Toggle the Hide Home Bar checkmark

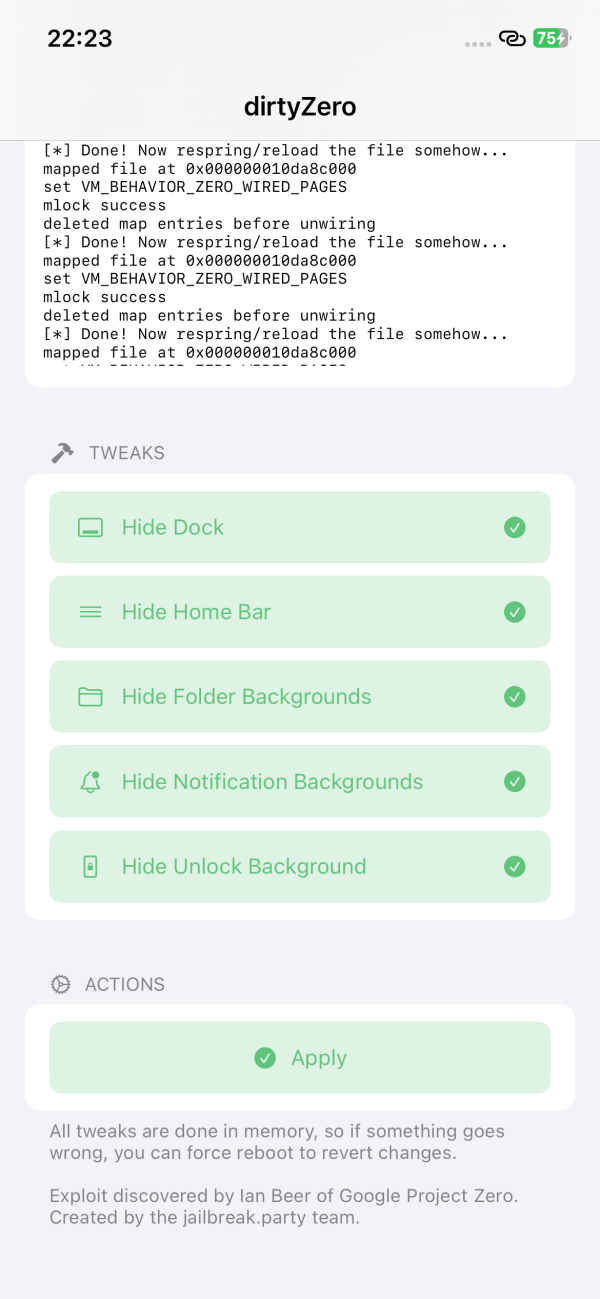pyautogui.click(x=515, y=612)
